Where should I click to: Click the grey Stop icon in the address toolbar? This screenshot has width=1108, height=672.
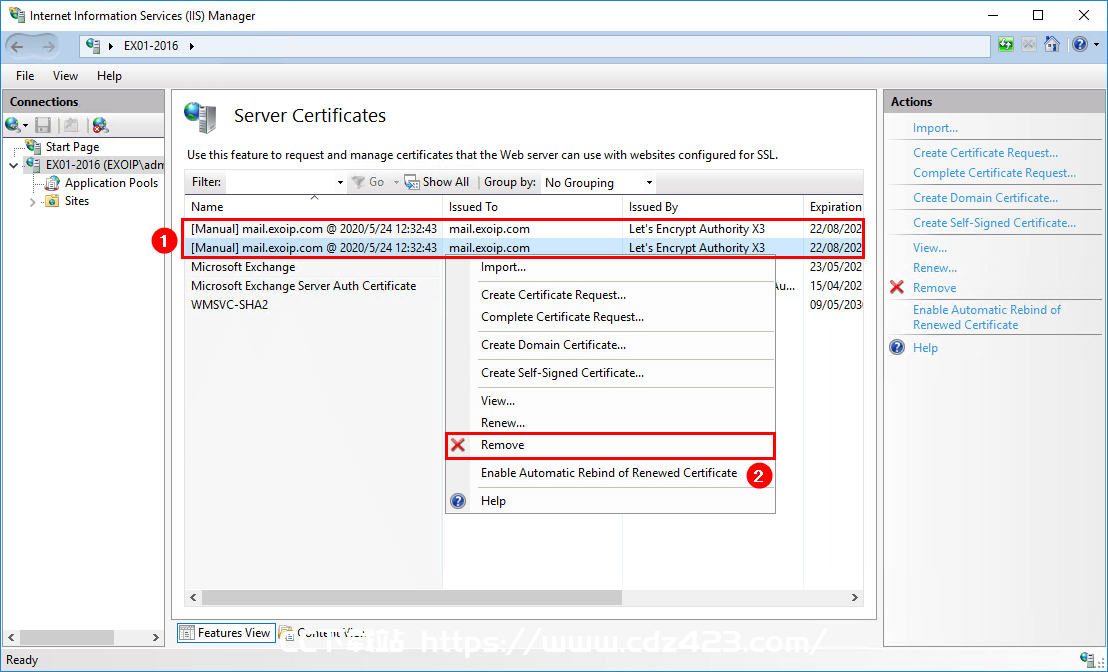click(x=1029, y=45)
